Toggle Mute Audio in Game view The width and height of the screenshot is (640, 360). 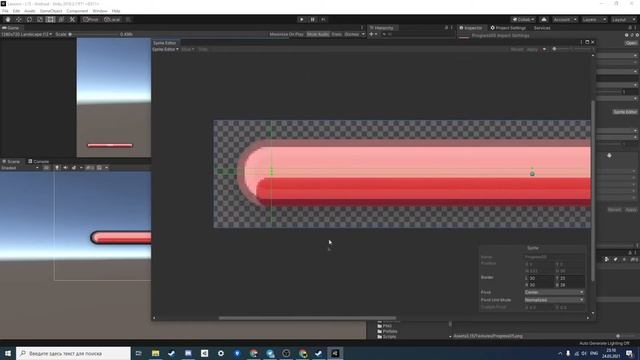tap(318, 34)
